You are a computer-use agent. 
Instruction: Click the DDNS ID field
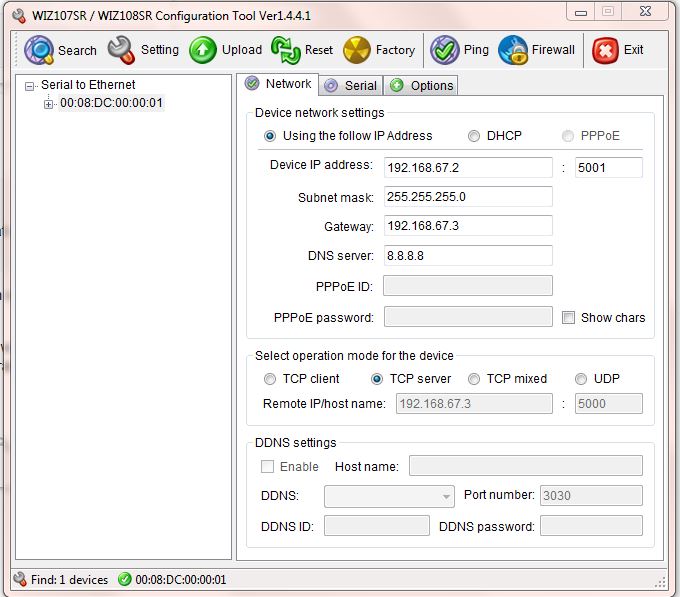pyautogui.click(x=376, y=526)
